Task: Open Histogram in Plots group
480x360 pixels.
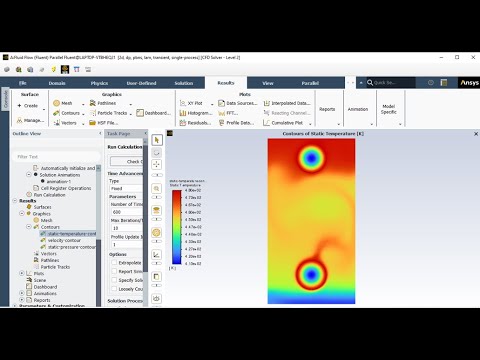Action: click(x=196, y=113)
